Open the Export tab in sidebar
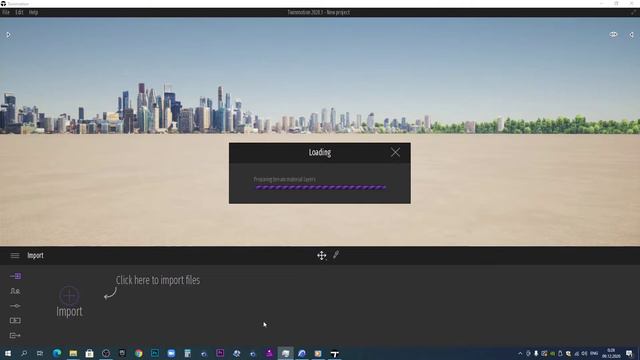Image resolution: width=640 pixels, height=360 pixels. click(15, 336)
